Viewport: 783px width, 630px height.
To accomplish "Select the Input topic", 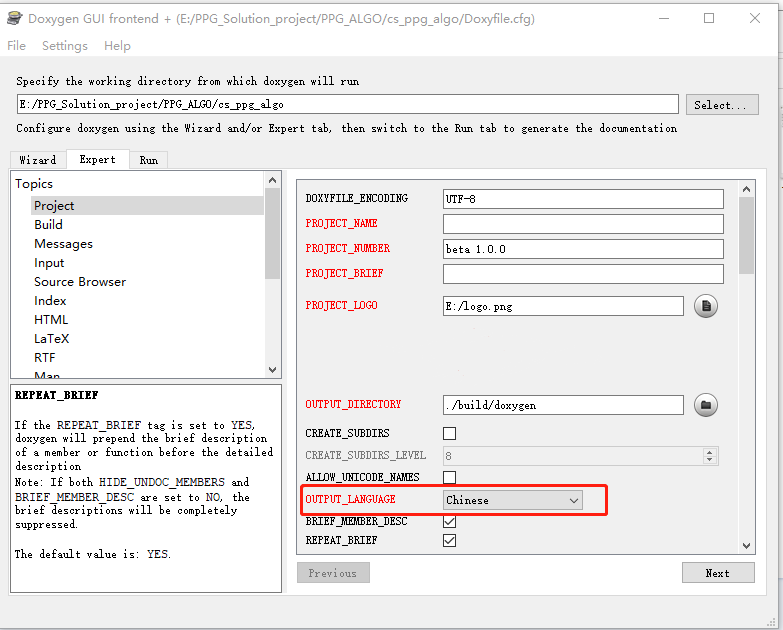I will pos(49,263).
